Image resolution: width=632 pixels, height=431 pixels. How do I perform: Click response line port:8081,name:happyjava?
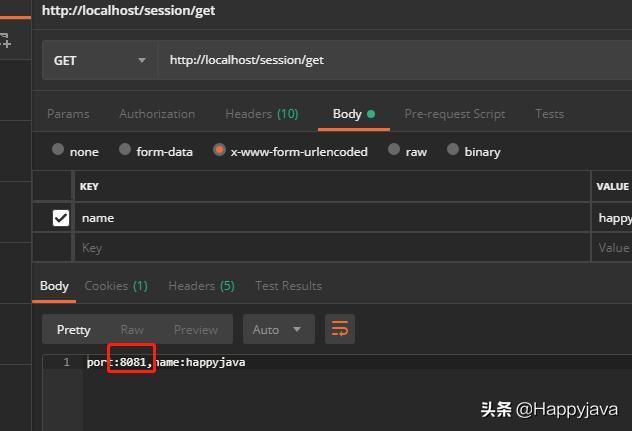pos(166,362)
